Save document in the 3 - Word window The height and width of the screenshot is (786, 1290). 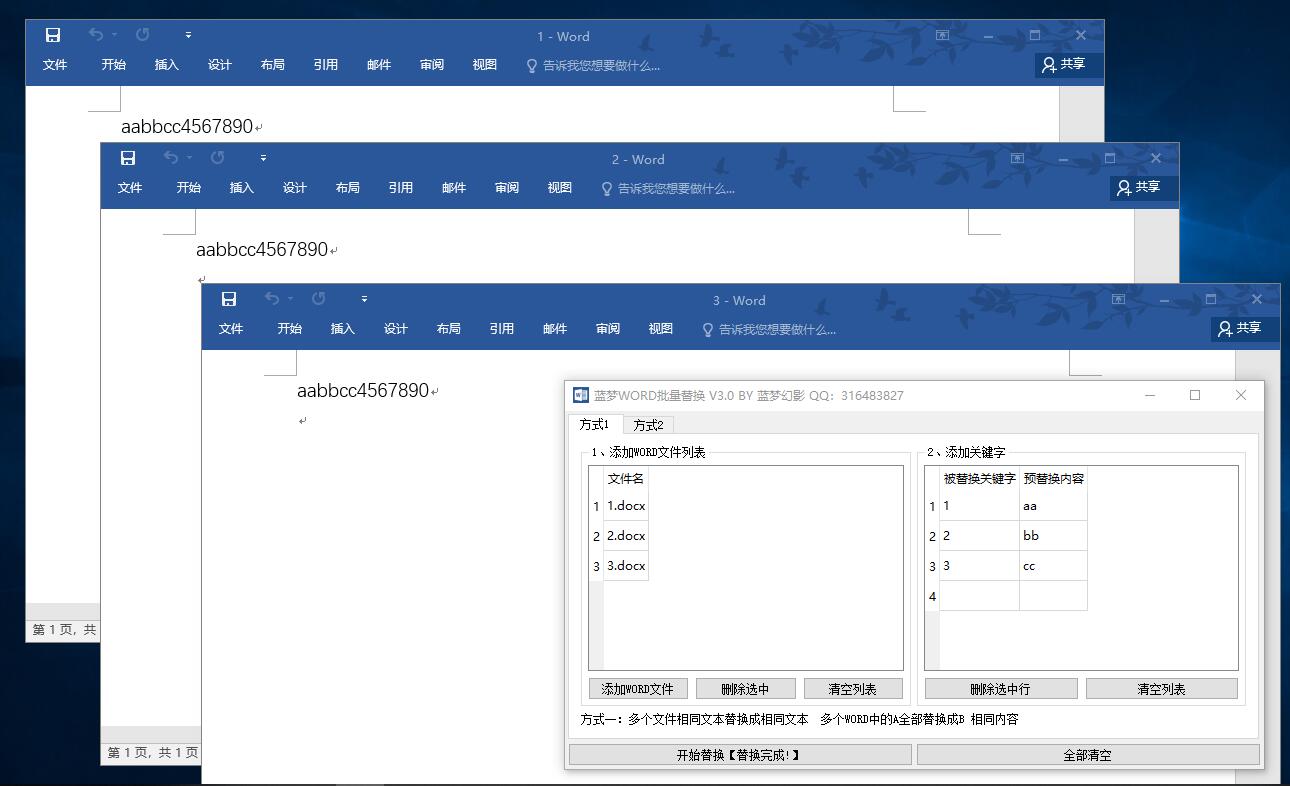(229, 299)
